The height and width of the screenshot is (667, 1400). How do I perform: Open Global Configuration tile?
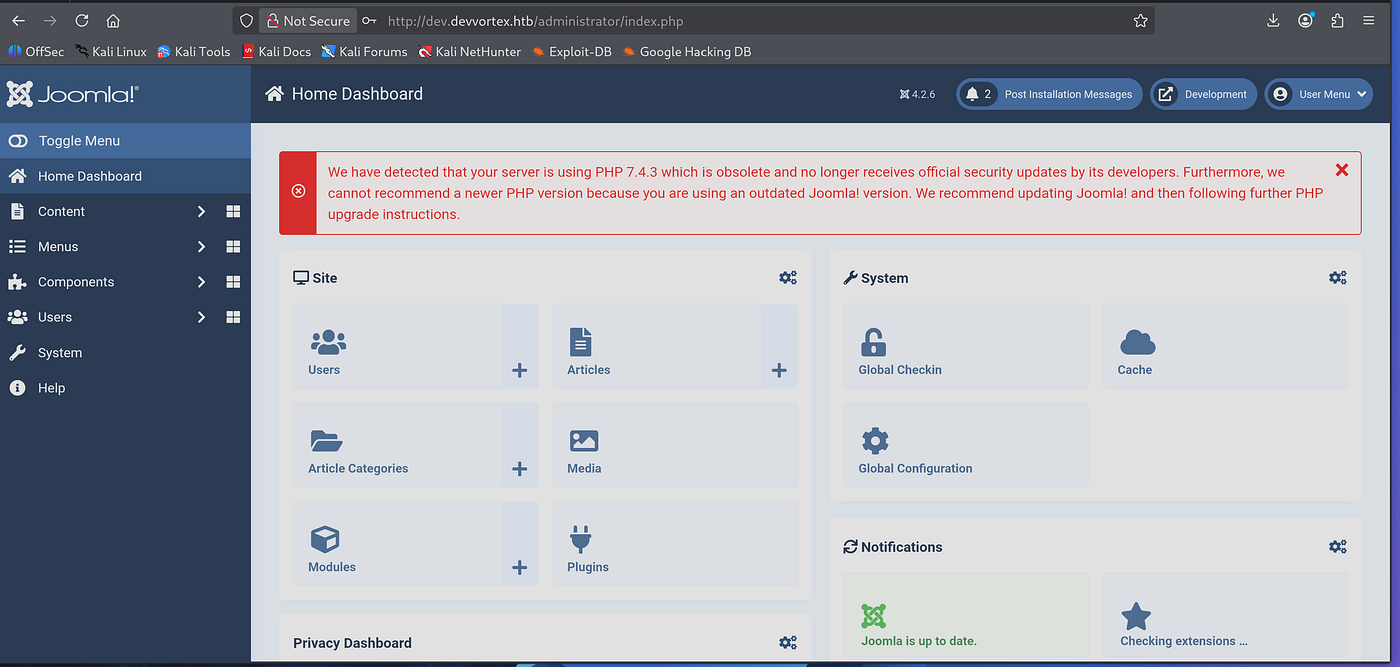966,445
